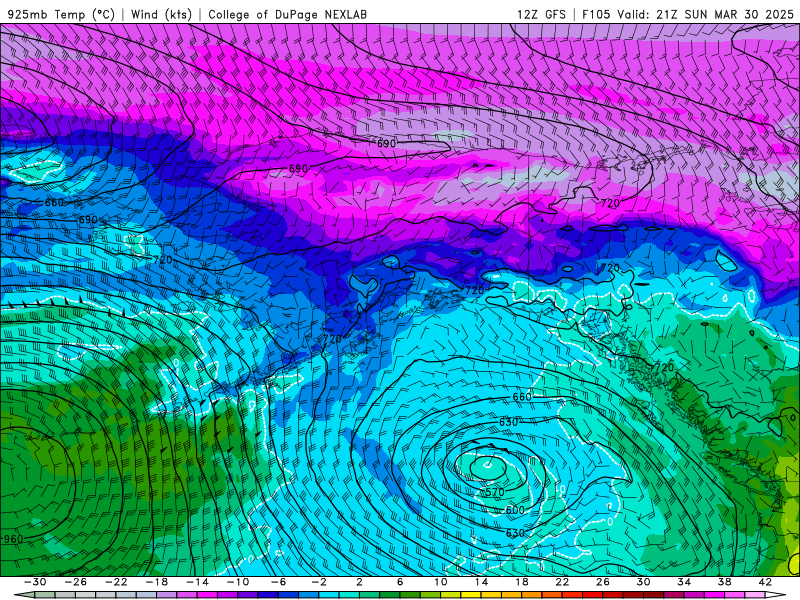The image size is (800, 600).
Task: Select the -14 value on the temperature scale
Action: coord(197,582)
